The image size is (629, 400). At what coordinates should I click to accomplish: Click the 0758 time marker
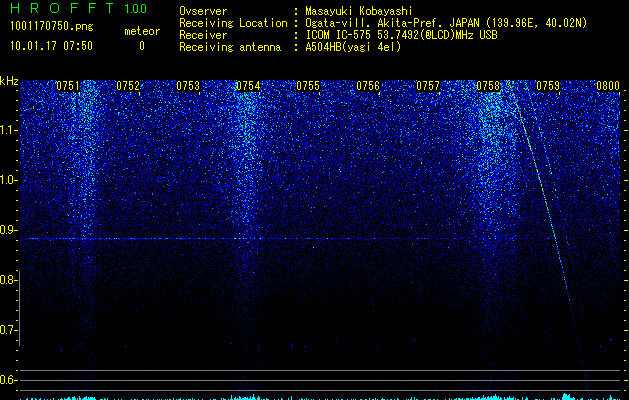[488, 86]
